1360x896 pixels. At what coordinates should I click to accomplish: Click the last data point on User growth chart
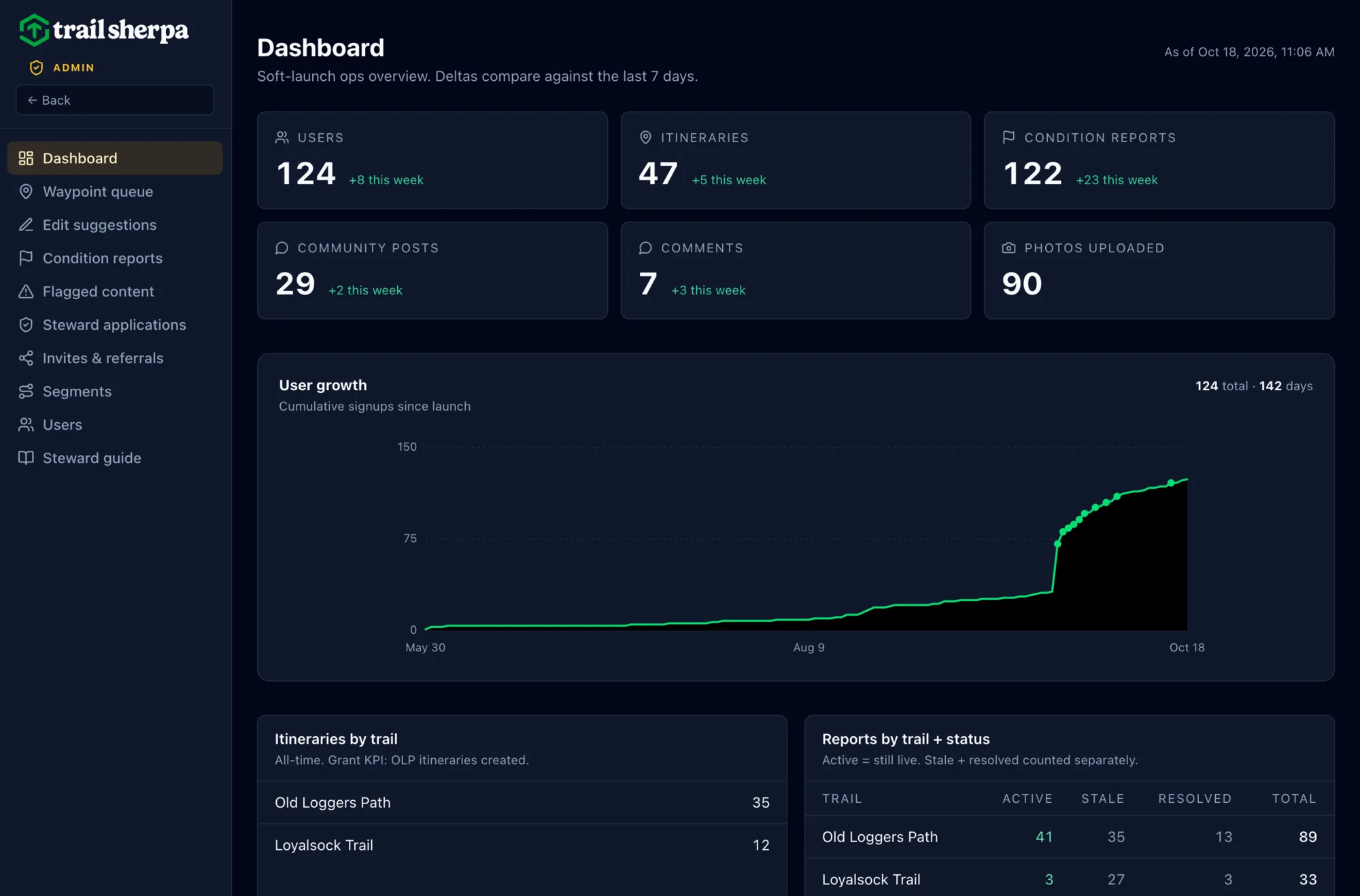(x=1171, y=483)
